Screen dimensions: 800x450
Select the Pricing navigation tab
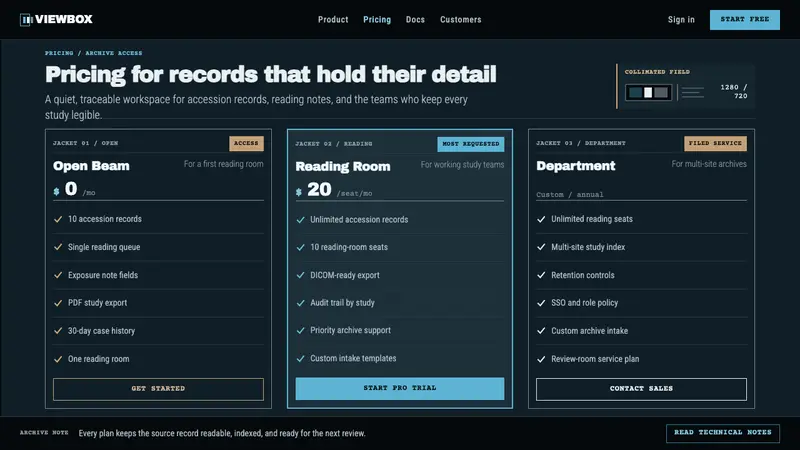tap(377, 19)
